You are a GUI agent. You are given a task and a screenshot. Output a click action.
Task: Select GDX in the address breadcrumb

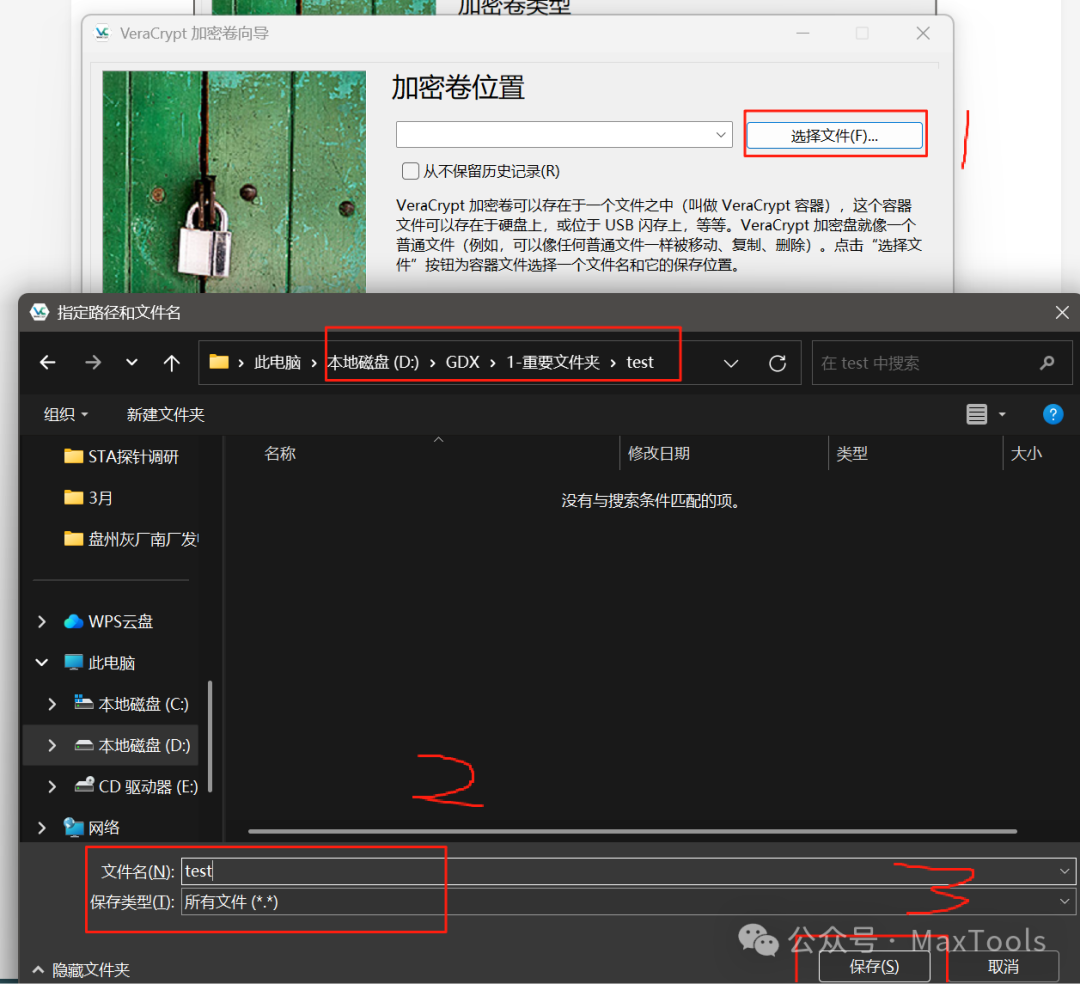point(462,362)
